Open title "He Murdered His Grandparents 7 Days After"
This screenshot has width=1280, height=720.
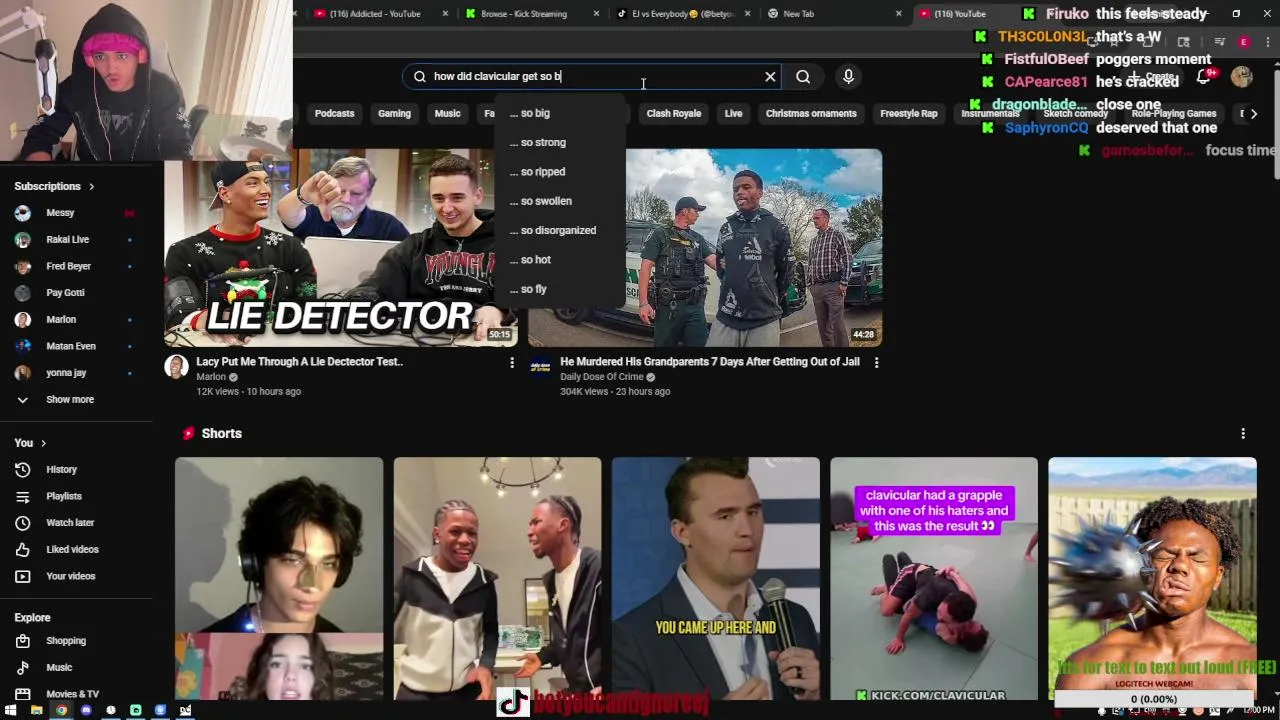tap(710, 362)
